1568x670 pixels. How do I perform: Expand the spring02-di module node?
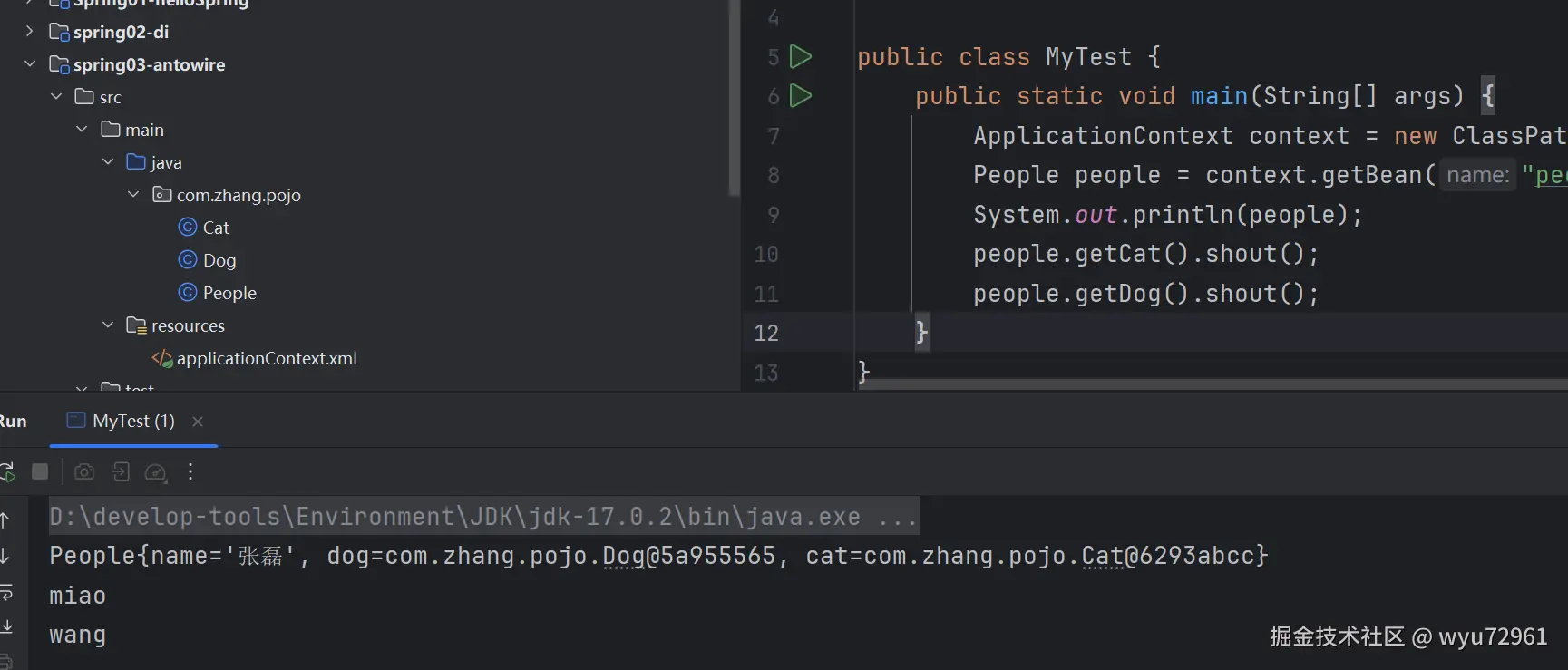(x=30, y=31)
